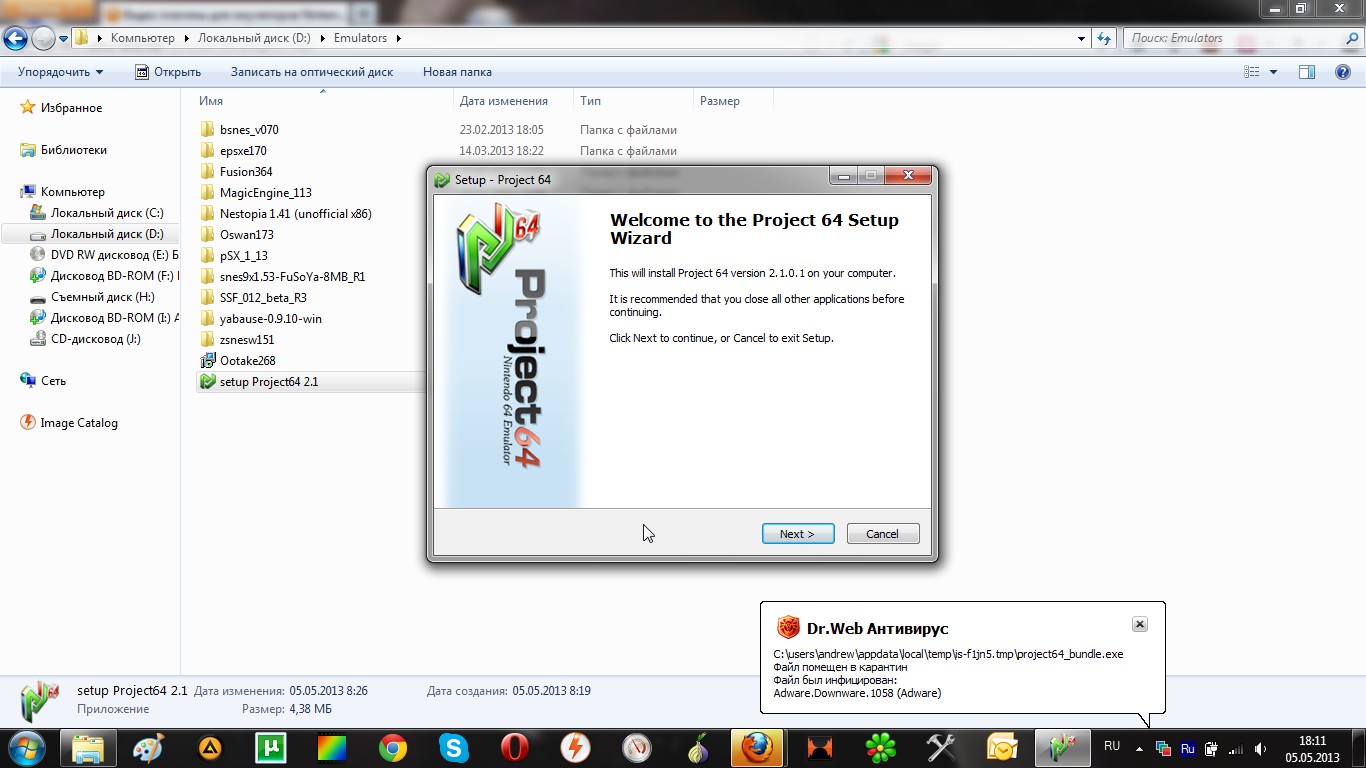Click Emulators in the address breadcrumb
The height and width of the screenshot is (768, 1366).
360,38
